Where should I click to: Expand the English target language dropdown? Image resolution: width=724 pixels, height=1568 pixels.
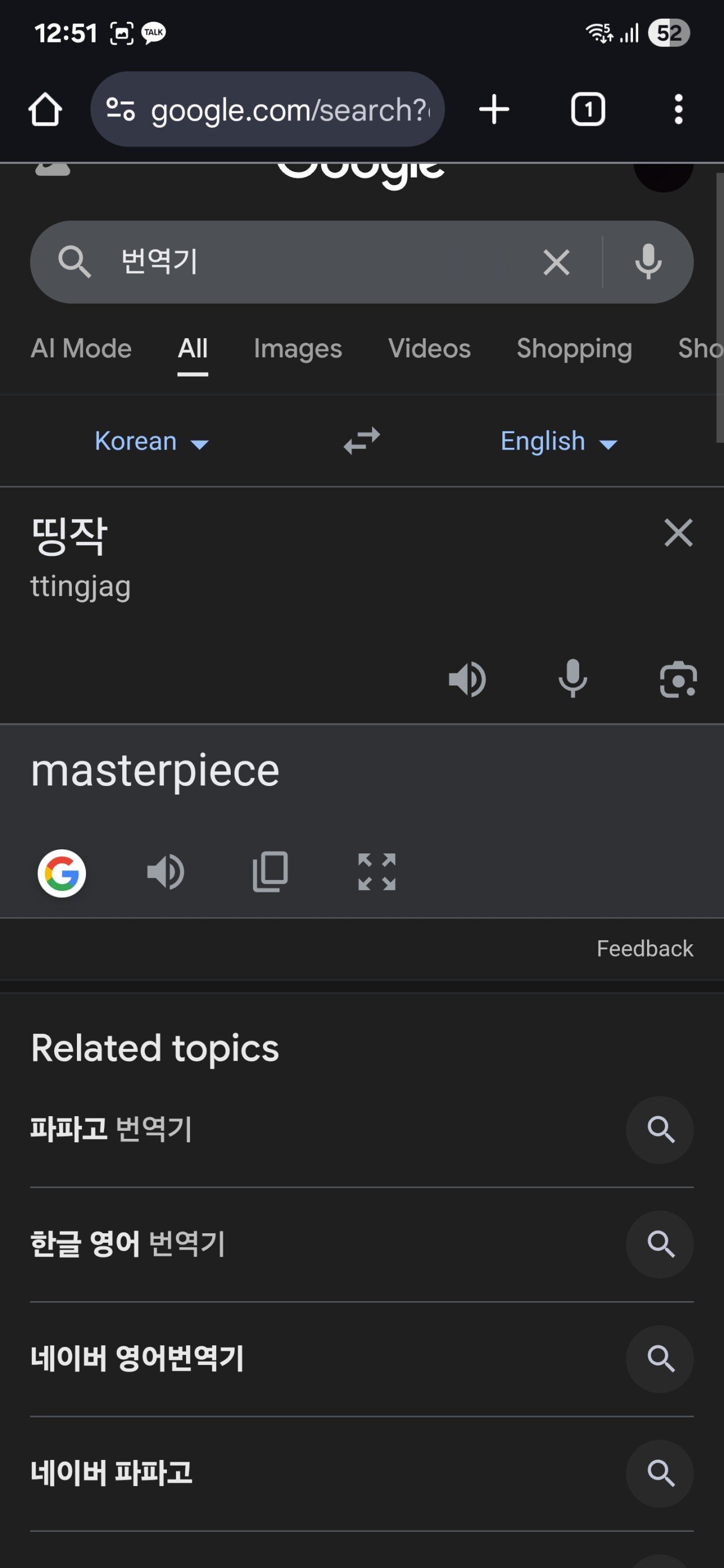(559, 441)
